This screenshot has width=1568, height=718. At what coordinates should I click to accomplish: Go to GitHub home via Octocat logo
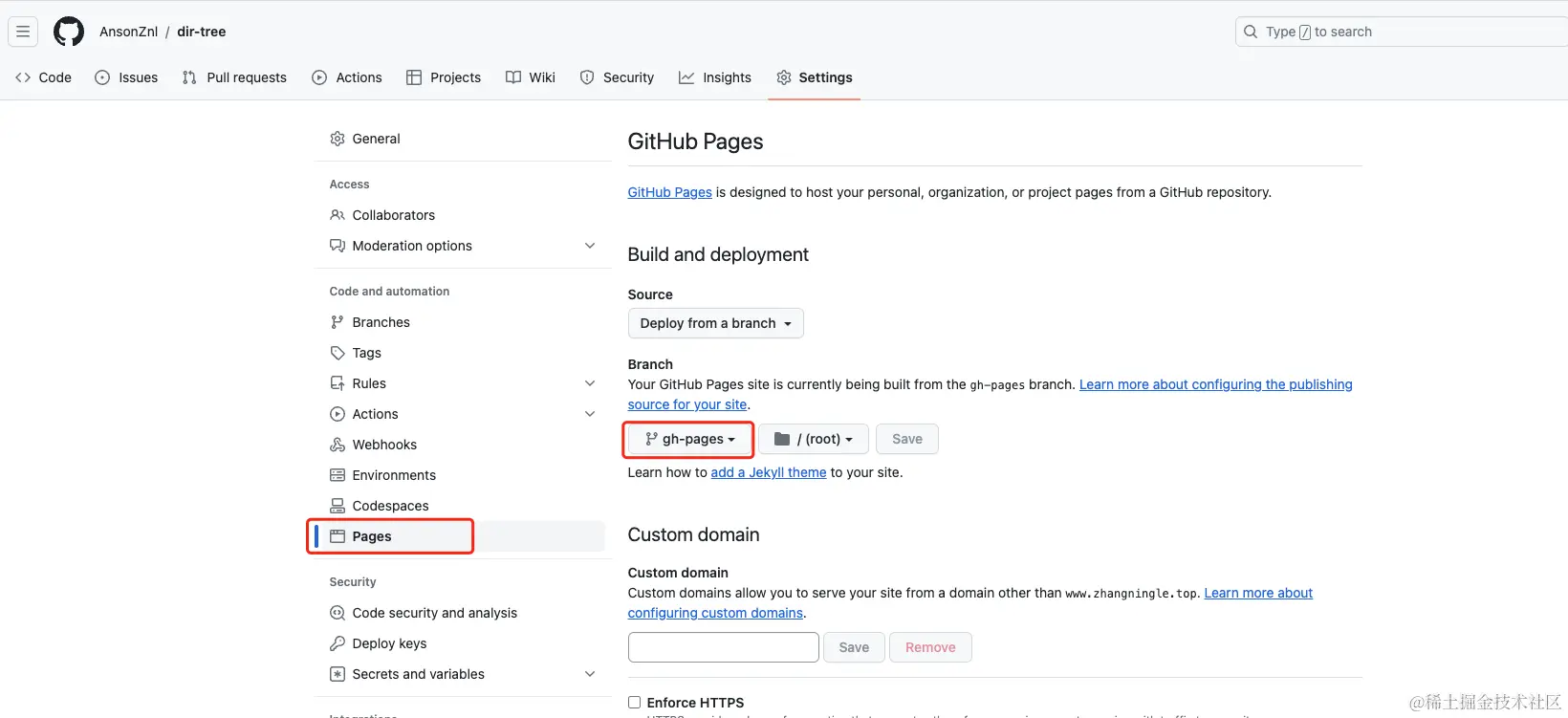[69, 32]
